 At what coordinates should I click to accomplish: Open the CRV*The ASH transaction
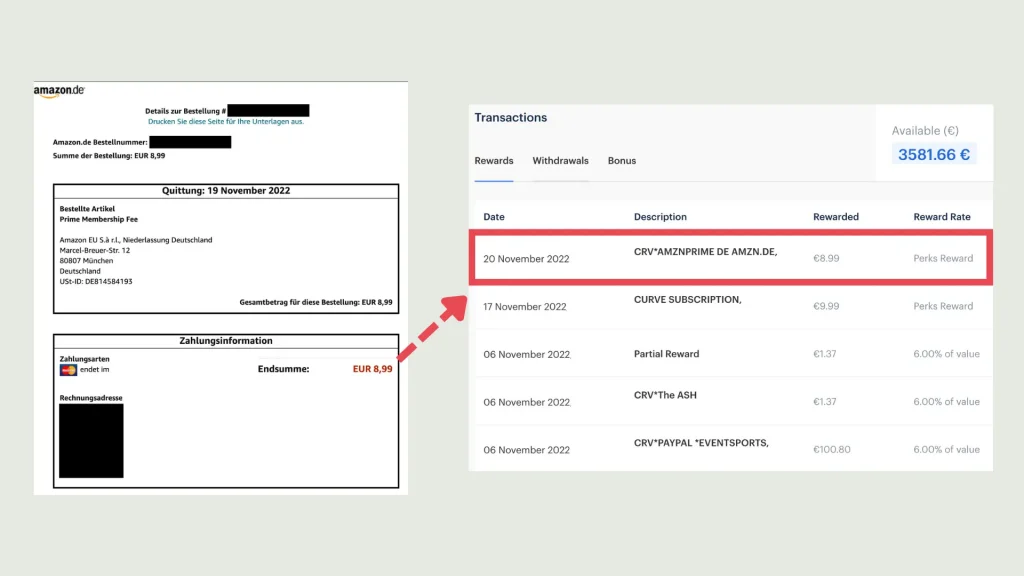coord(665,396)
